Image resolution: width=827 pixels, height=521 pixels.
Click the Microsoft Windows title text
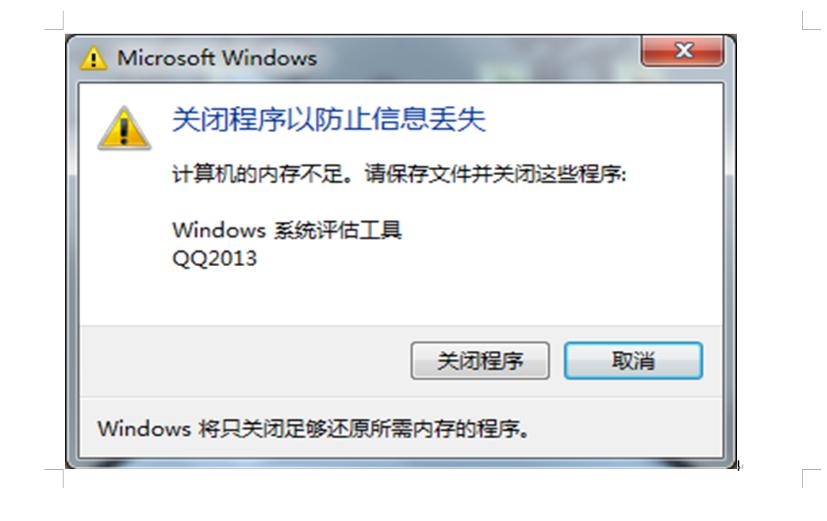(217, 57)
